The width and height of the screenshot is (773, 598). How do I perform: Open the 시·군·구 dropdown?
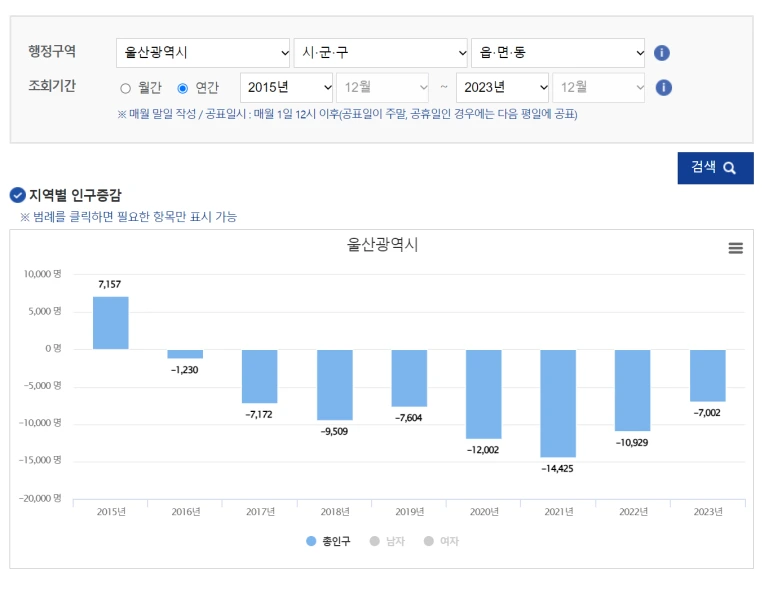pyautogui.click(x=381, y=53)
